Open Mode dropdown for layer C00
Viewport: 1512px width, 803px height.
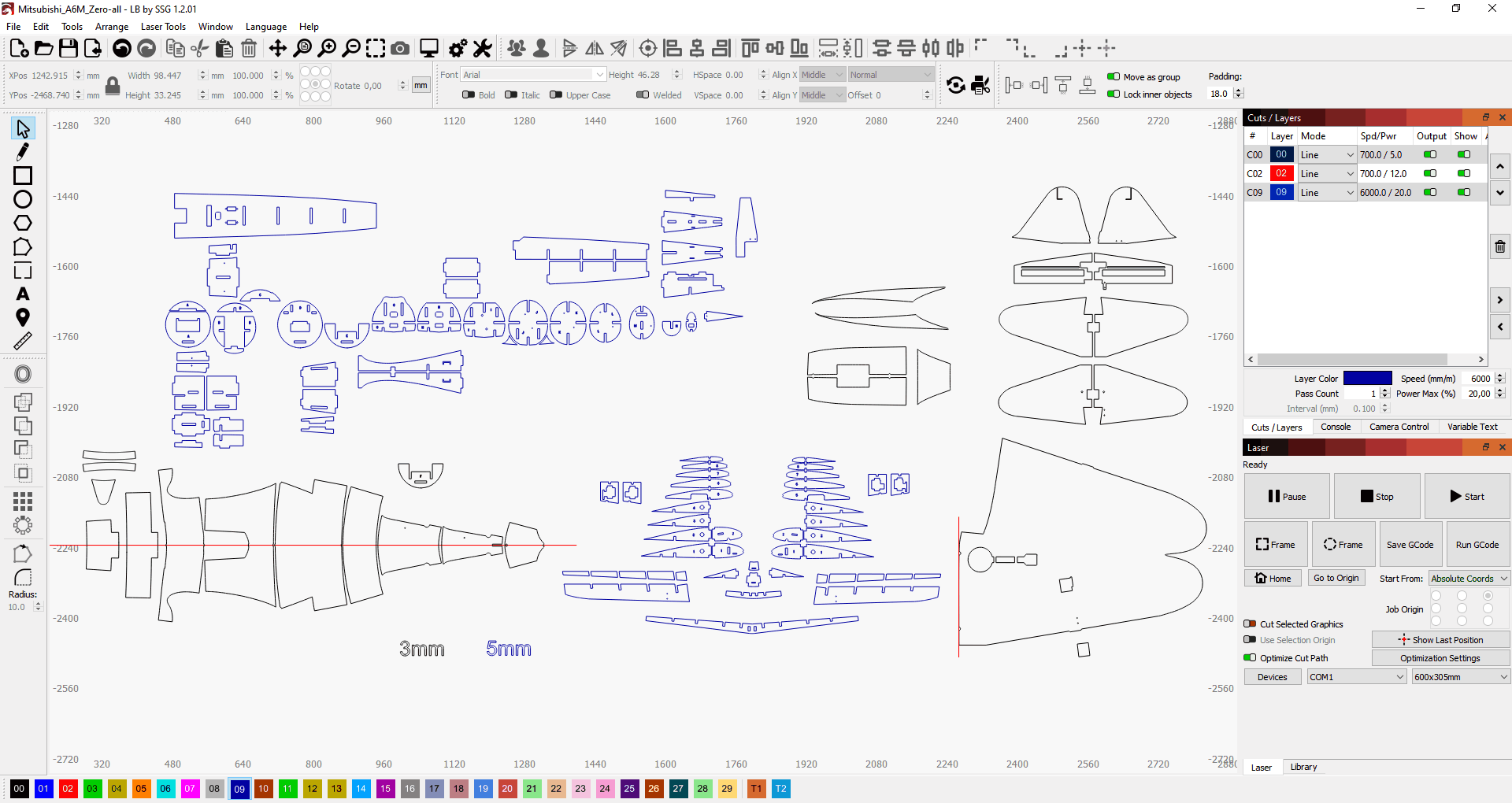pyautogui.click(x=1327, y=155)
